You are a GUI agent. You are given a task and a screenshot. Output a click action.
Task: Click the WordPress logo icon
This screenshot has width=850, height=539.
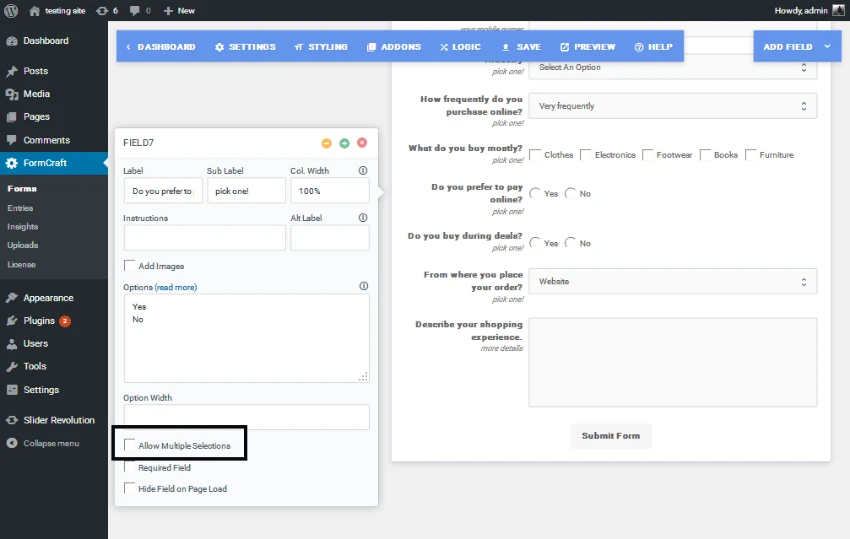pyautogui.click(x=11, y=10)
